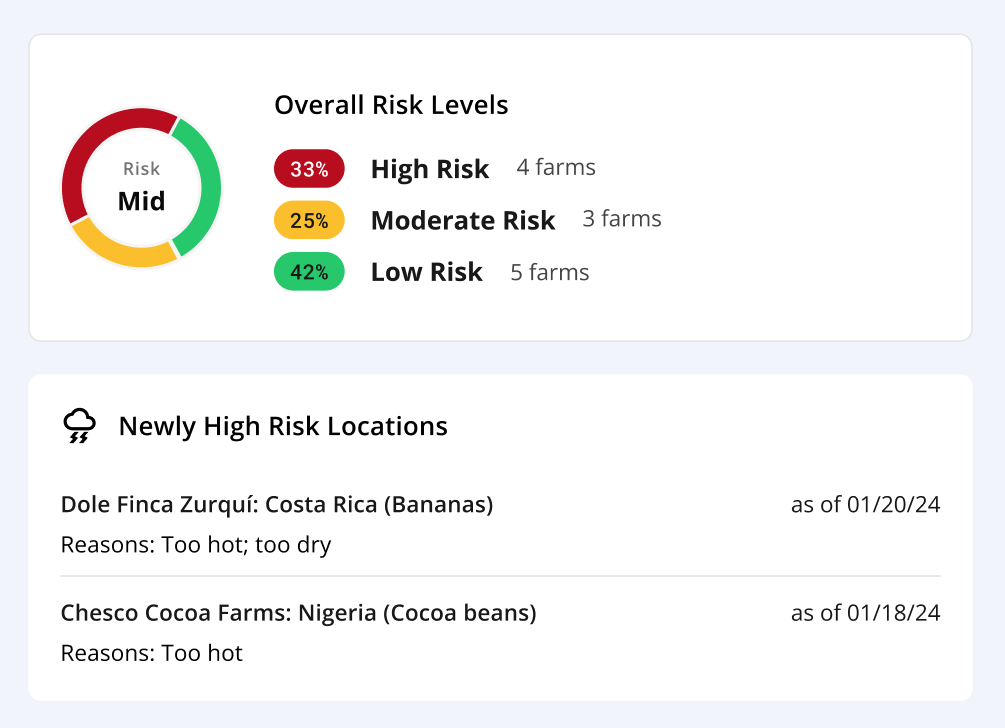Click the Newly High Risk Locations heading
This screenshot has width=1005, height=728.
(283, 426)
